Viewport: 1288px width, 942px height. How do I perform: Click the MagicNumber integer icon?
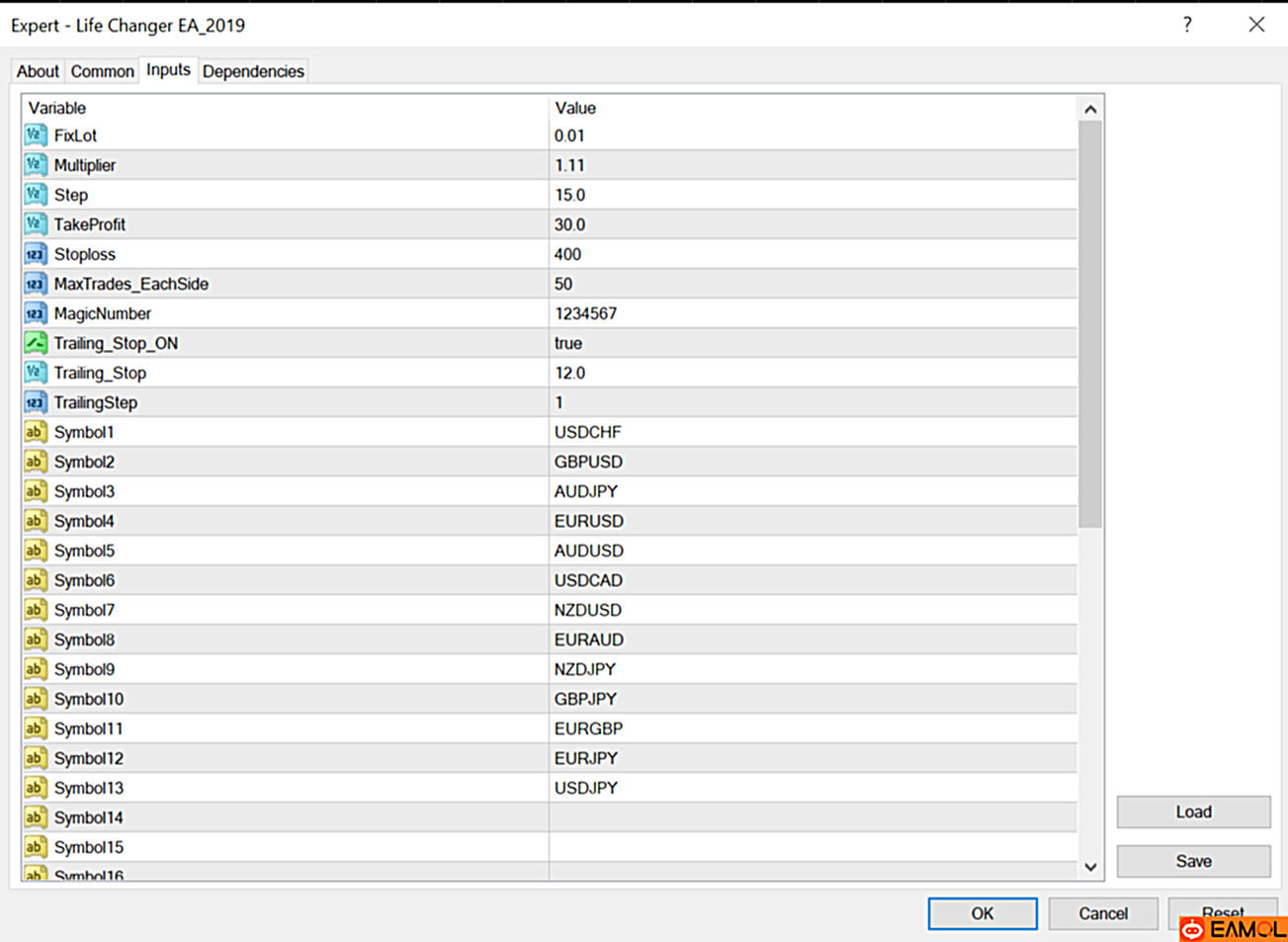click(x=36, y=313)
